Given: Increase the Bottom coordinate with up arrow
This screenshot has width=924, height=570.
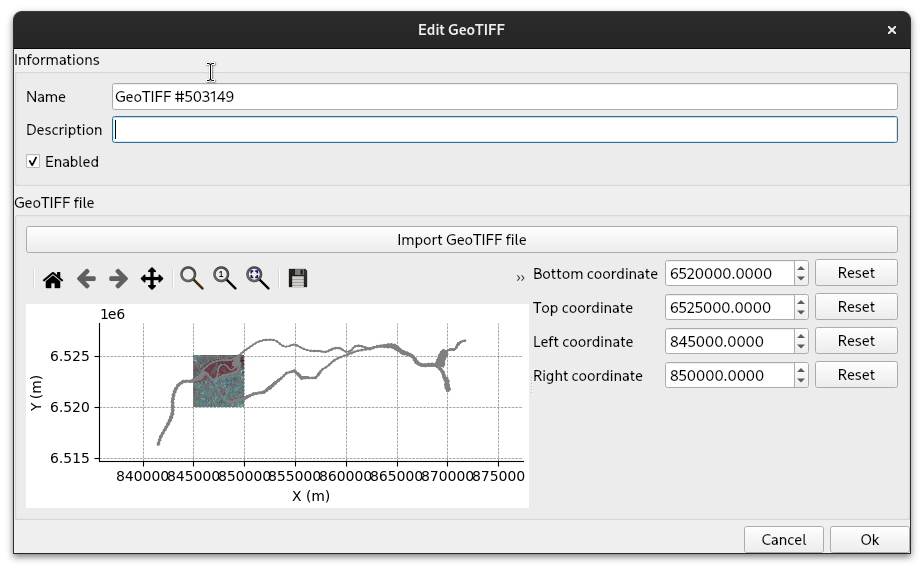Looking at the screenshot, I should click(x=801, y=268).
